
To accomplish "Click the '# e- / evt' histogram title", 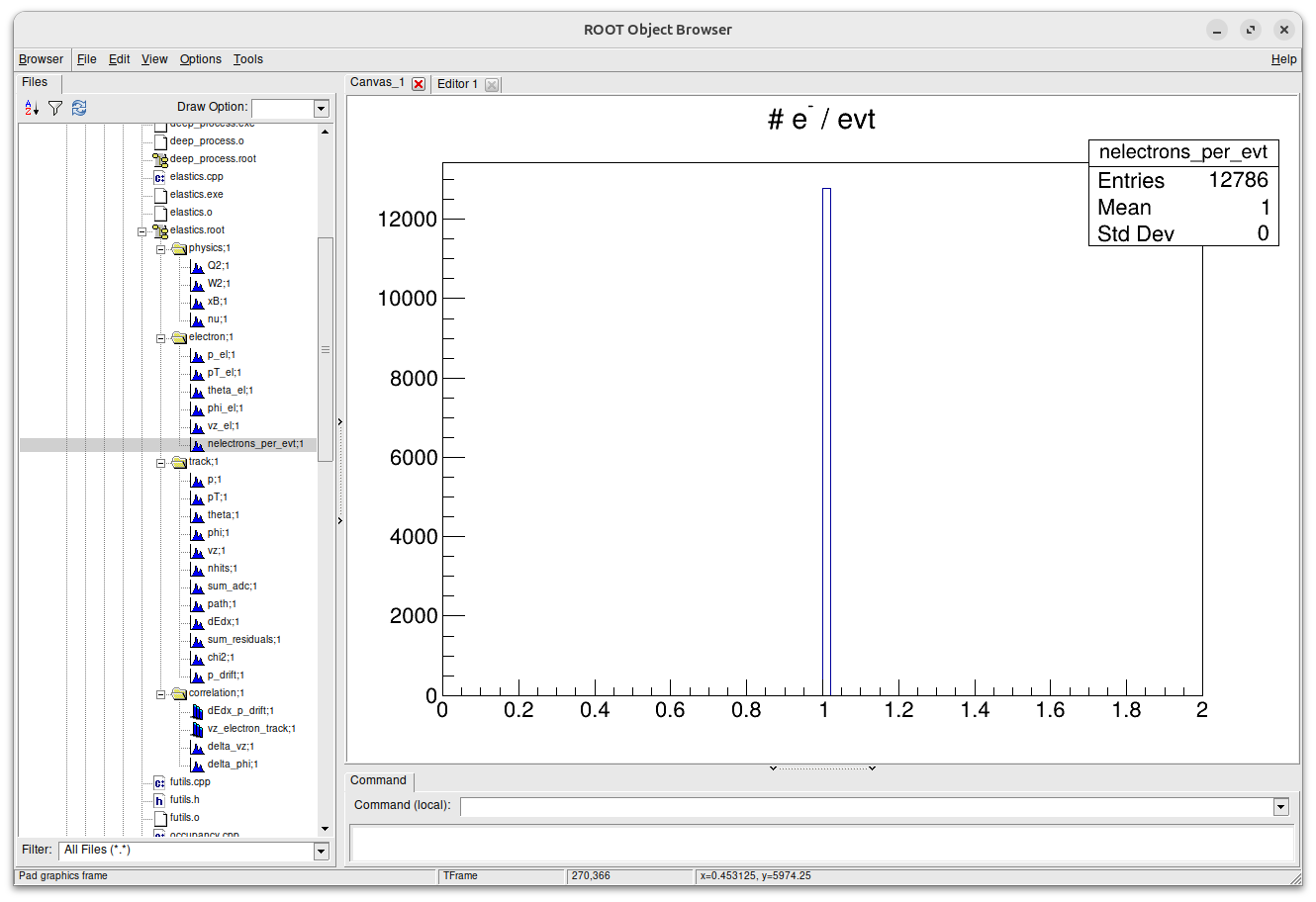I will (x=821, y=120).
